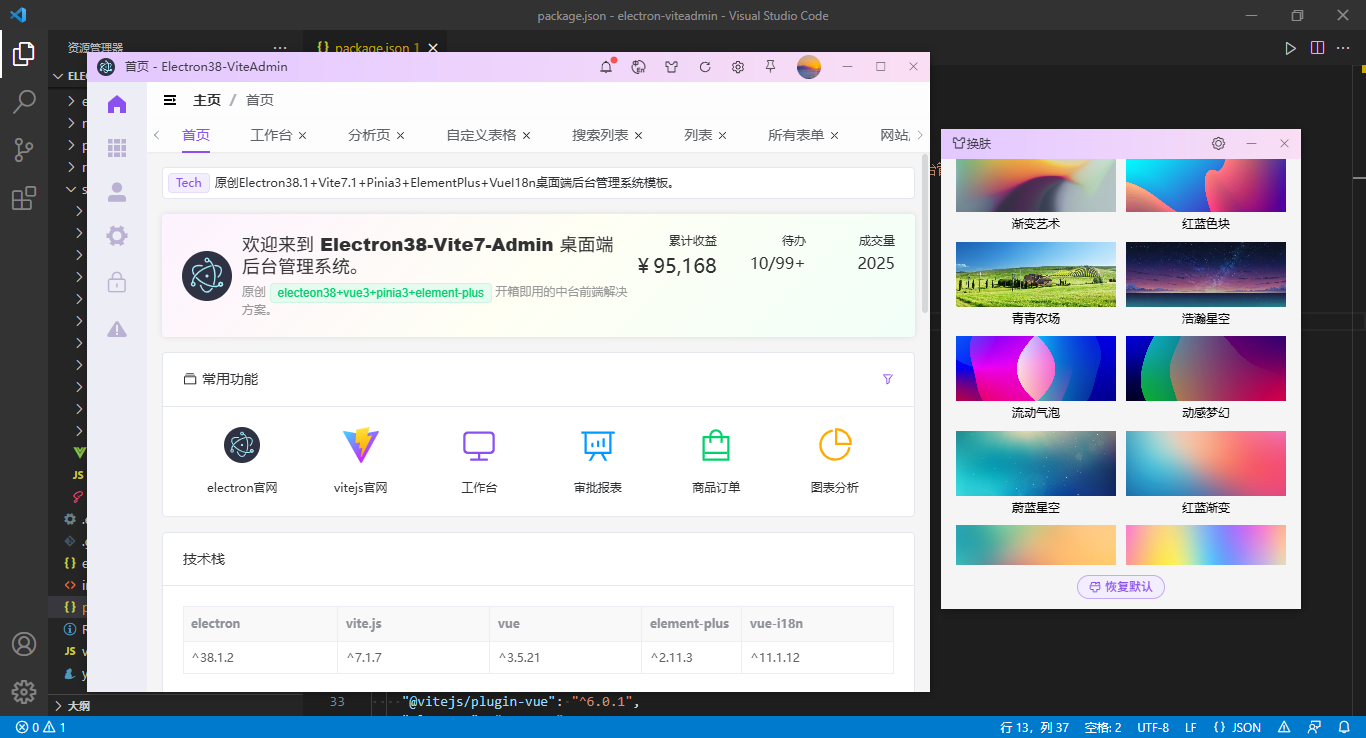
Task: Switch to the 自定义表格 tab
Action: [x=481, y=135]
